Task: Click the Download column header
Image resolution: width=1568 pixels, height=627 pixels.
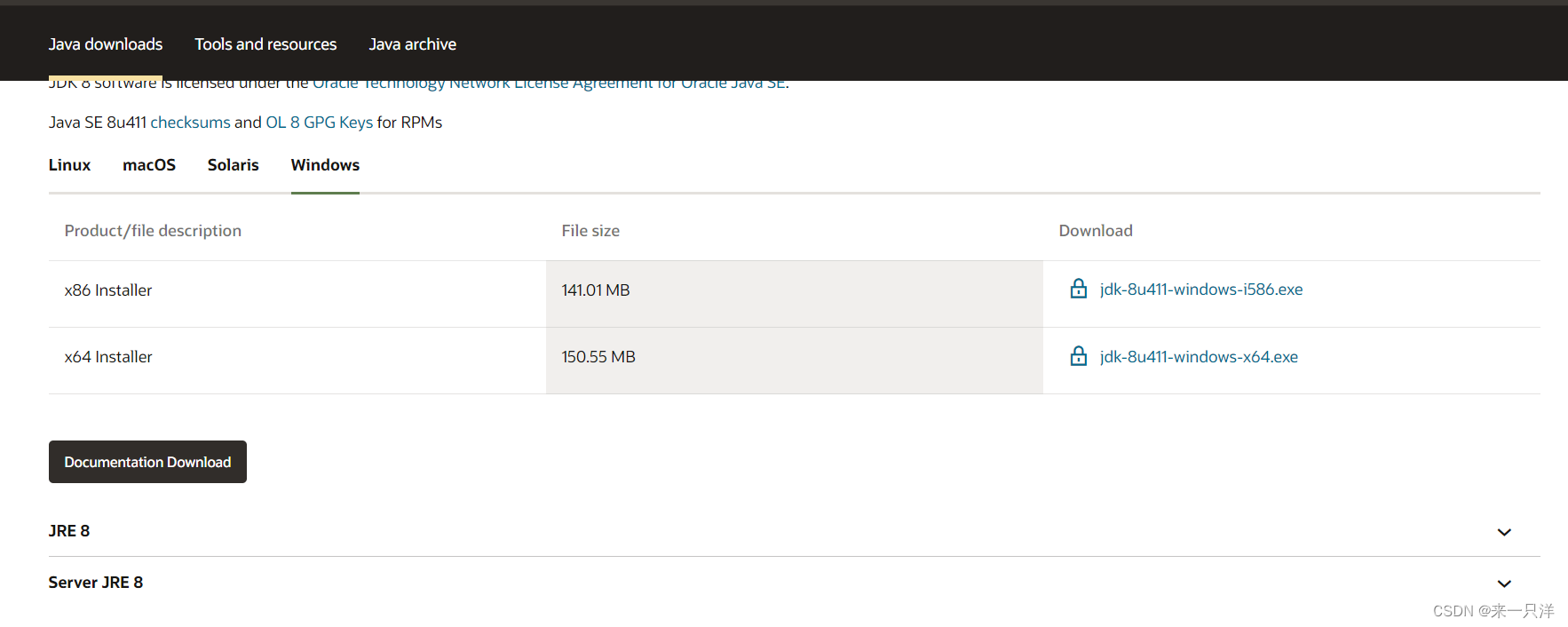Action: tap(1096, 231)
